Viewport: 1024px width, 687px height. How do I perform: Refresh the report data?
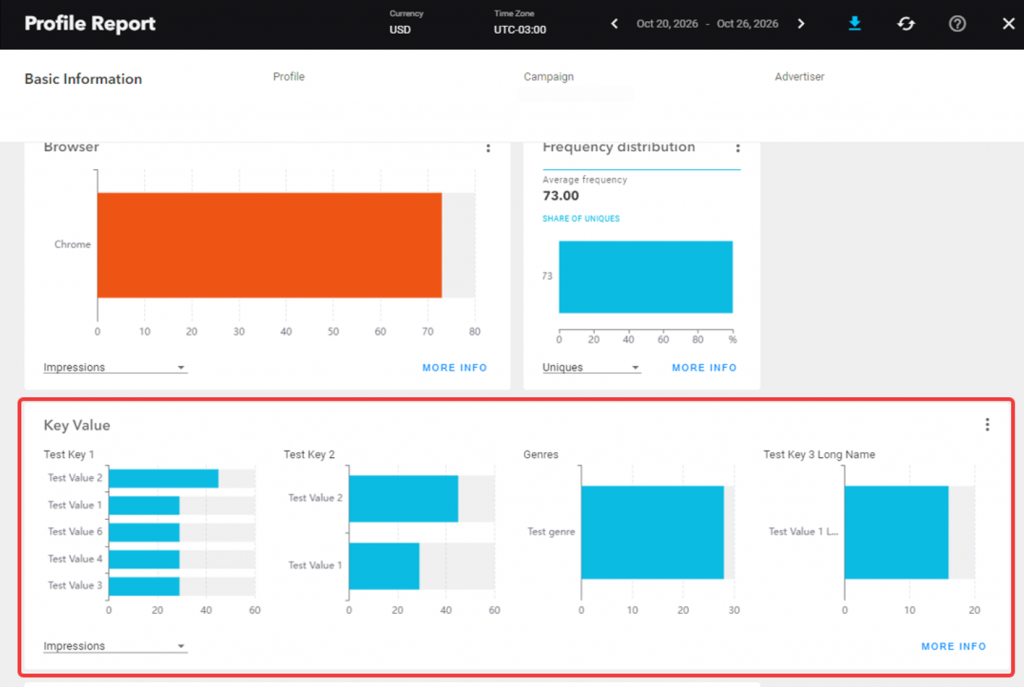point(906,24)
